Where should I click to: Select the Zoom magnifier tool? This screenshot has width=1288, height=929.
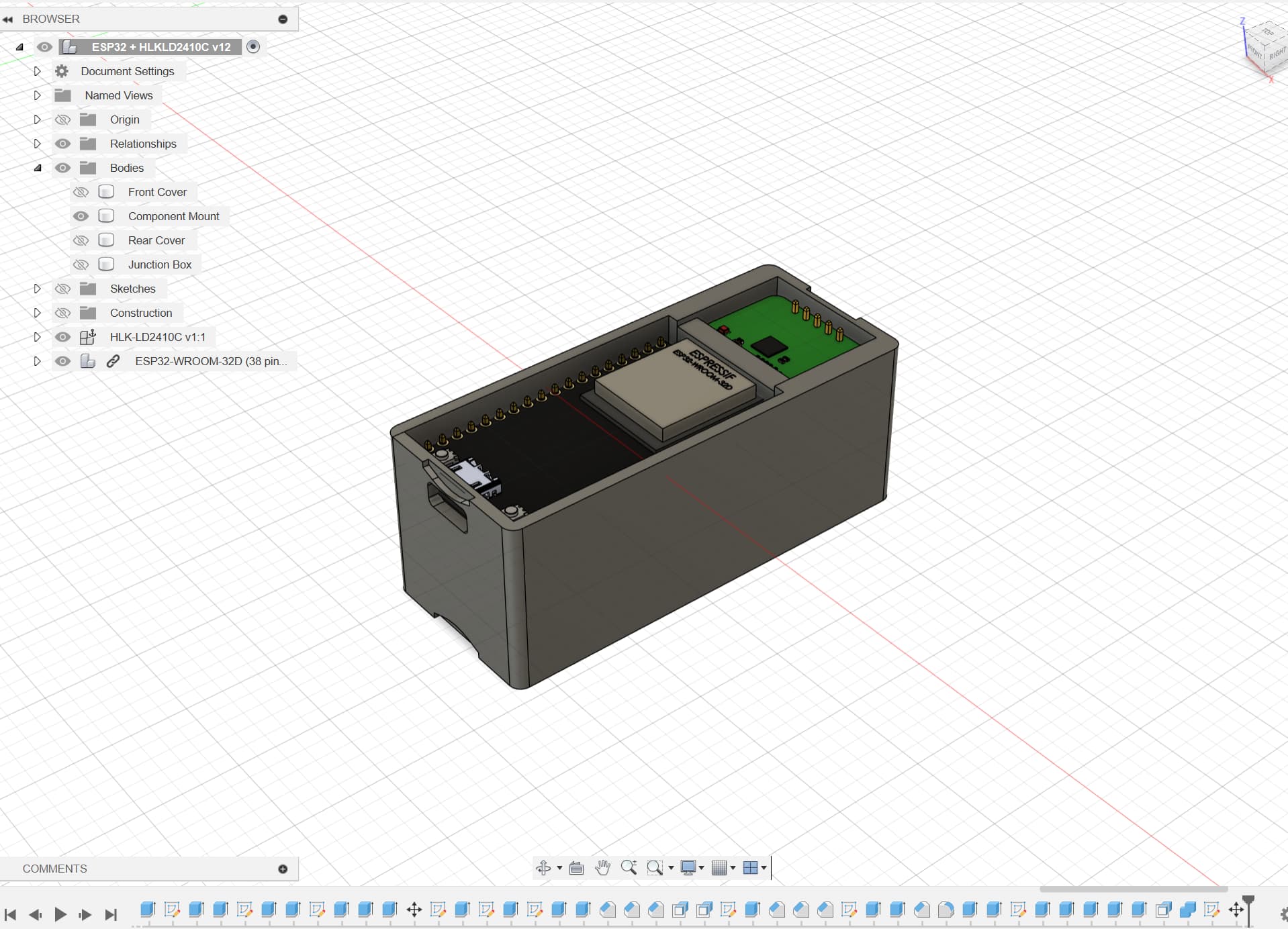(x=629, y=867)
